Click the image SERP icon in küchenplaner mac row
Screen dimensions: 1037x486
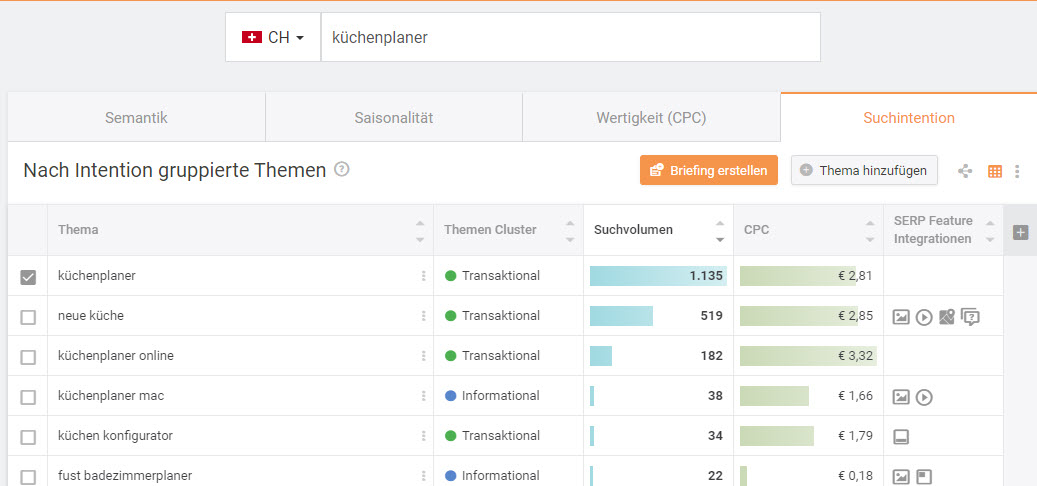click(x=901, y=397)
